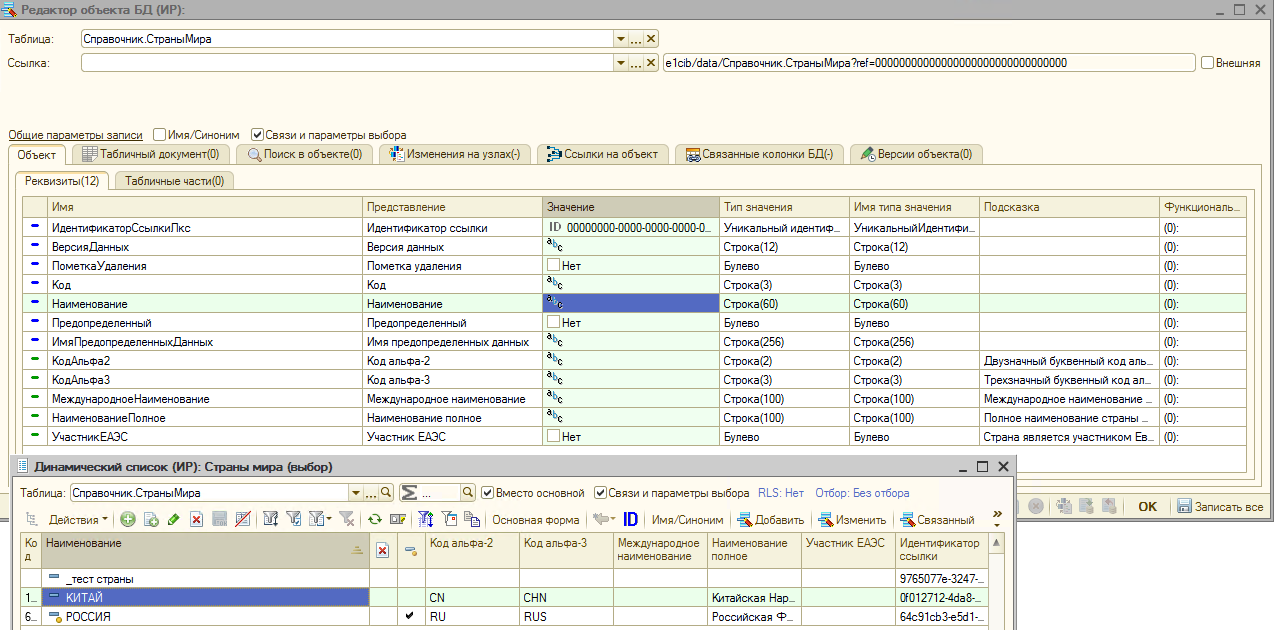Click the e1cib URL reference text field

tap(929, 63)
